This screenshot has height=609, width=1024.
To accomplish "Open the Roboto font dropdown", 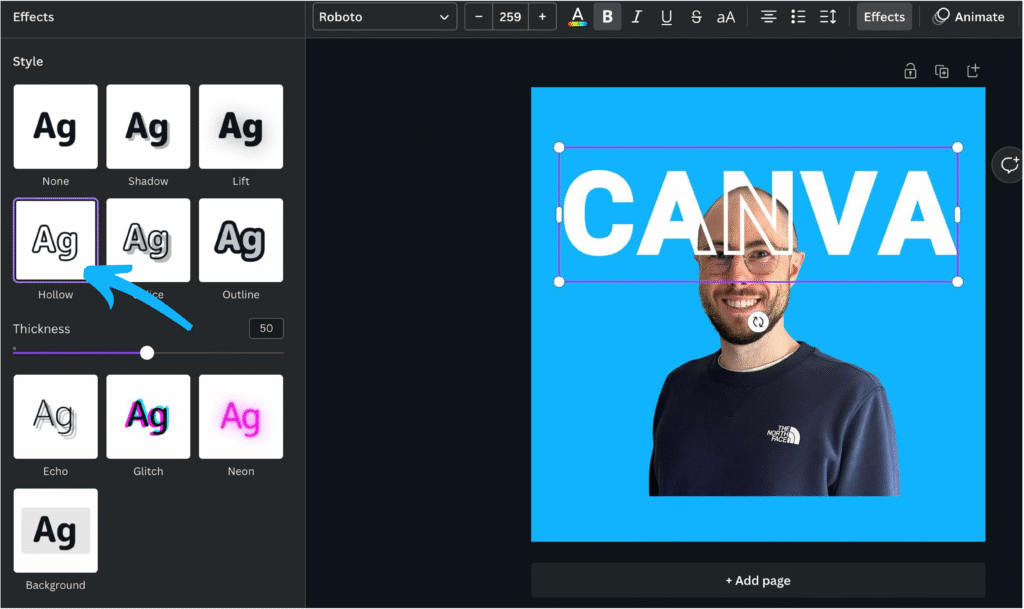I will coord(384,17).
